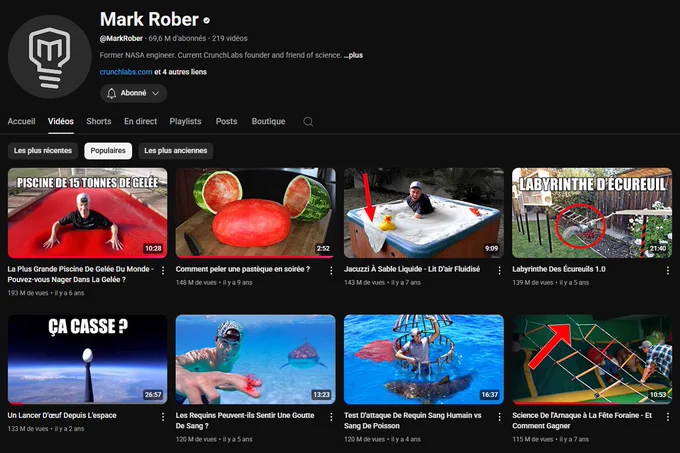The image size is (680, 453).
Task: Open title Les Requins Peuvent-ils Sentir Une Goutte
Action: pos(245,420)
